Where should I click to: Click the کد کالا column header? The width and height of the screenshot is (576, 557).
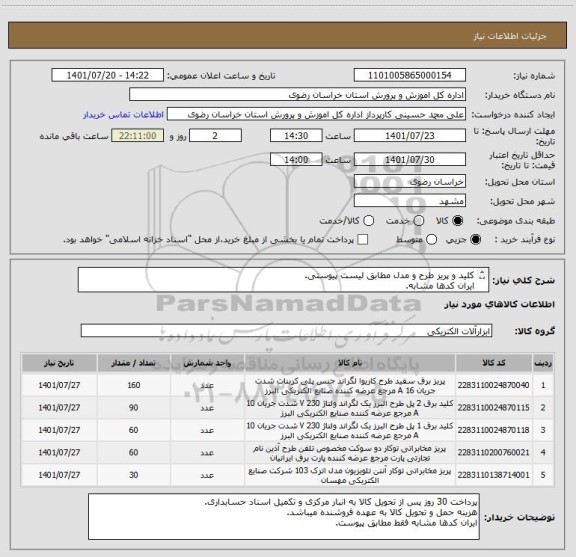(494, 363)
